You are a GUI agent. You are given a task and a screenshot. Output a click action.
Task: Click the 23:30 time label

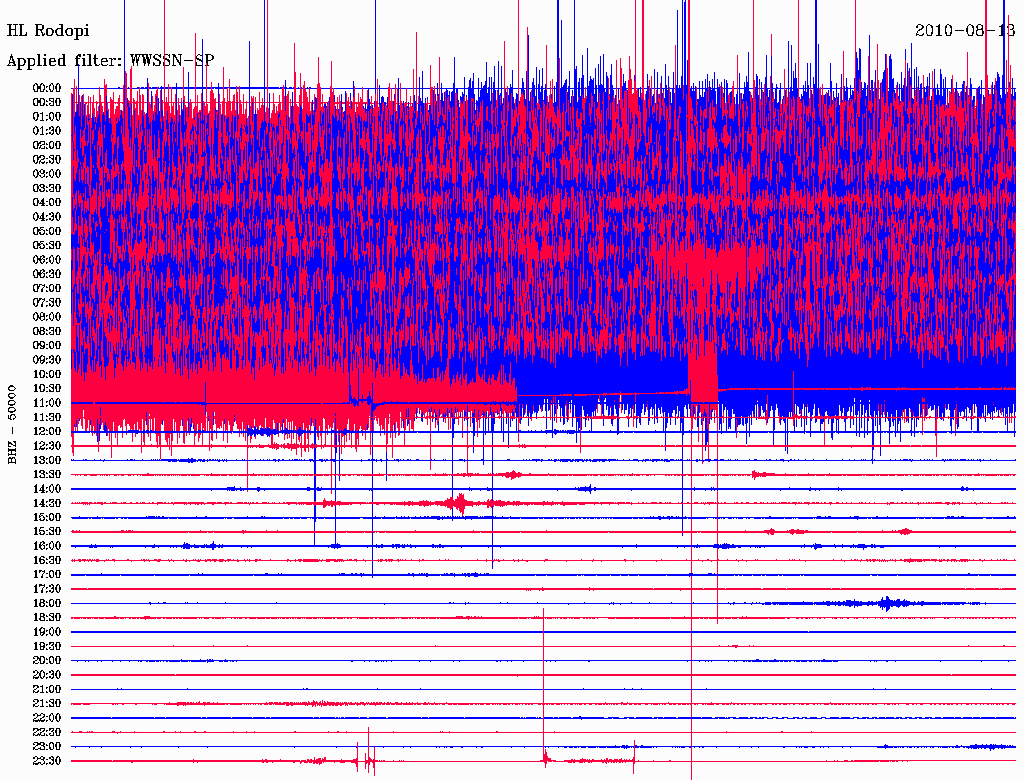click(x=48, y=760)
